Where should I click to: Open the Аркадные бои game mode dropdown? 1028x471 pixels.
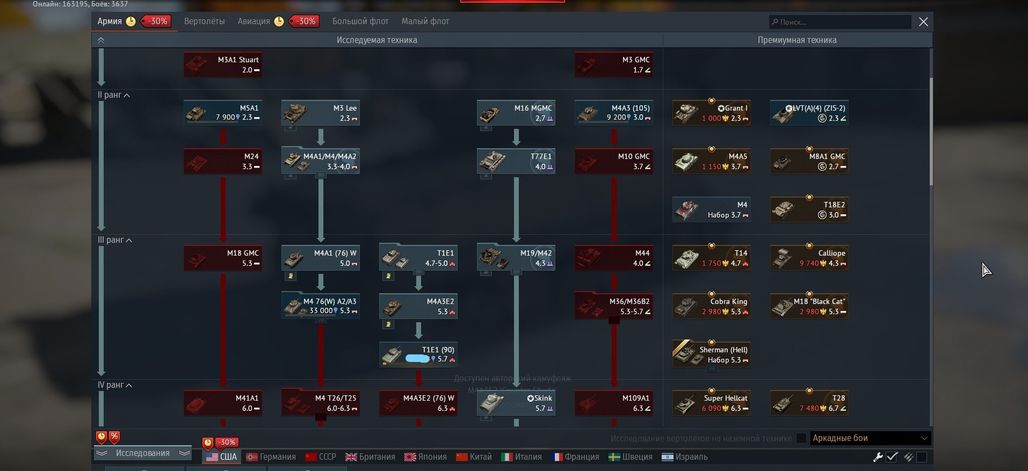click(x=870, y=438)
